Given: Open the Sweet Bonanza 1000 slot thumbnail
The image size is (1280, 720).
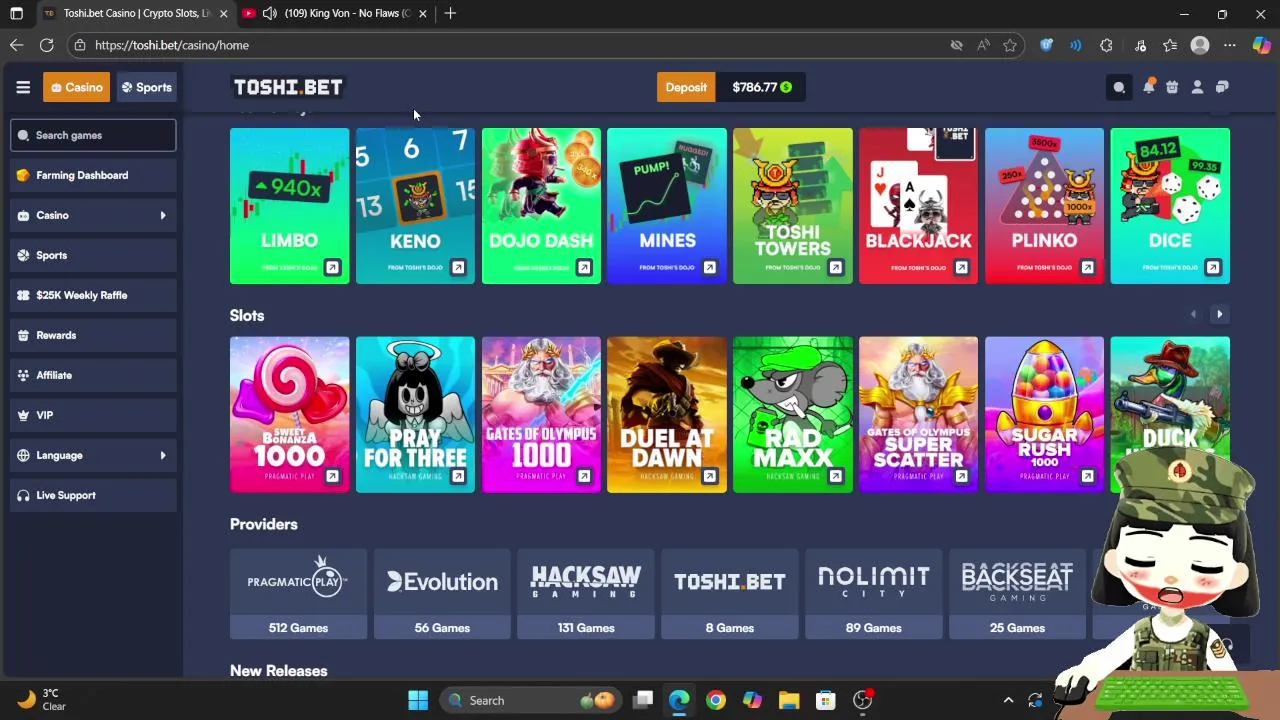Looking at the screenshot, I should 290,415.
